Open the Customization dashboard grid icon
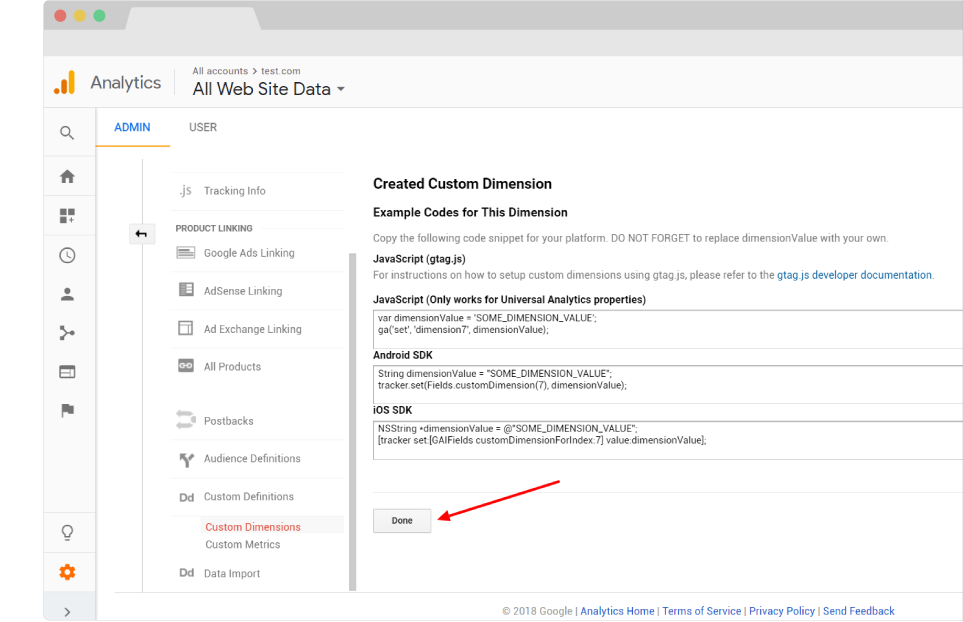This screenshot has width=963, height=622. point(67,216)
